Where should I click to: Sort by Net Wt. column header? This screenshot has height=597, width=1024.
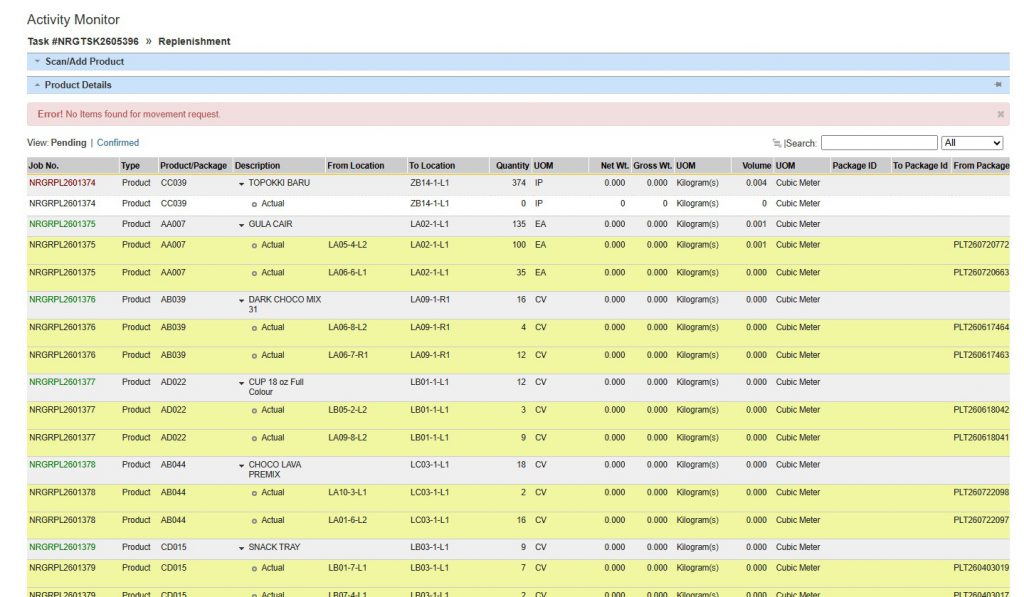pos(615,166)
